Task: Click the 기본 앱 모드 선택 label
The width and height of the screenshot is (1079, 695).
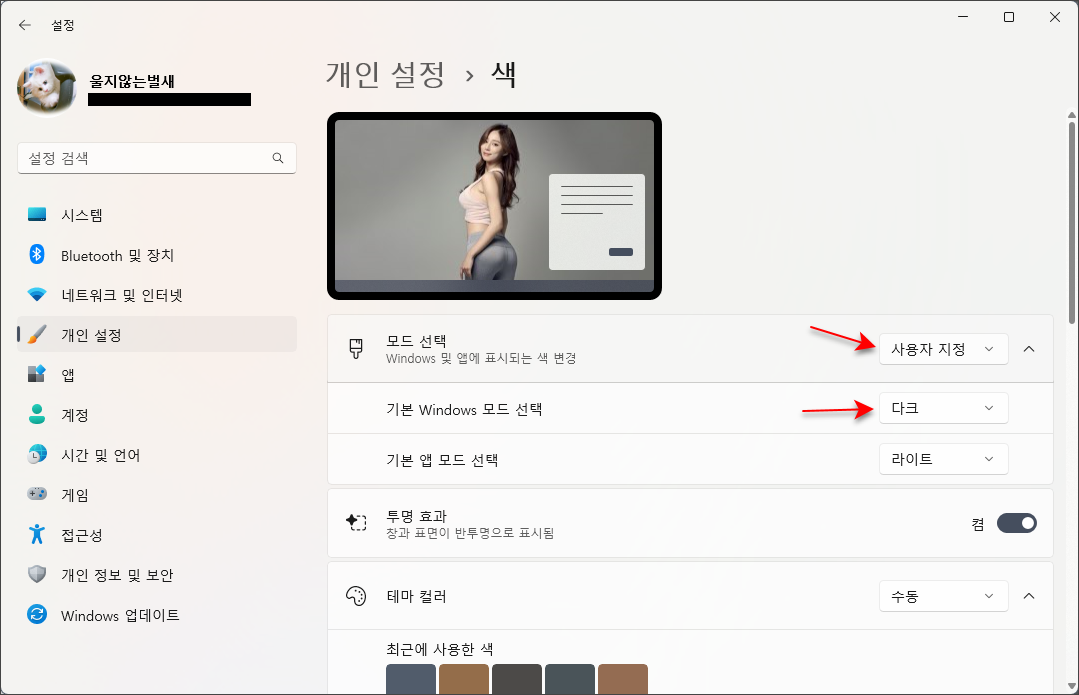Action: (442, 460)
